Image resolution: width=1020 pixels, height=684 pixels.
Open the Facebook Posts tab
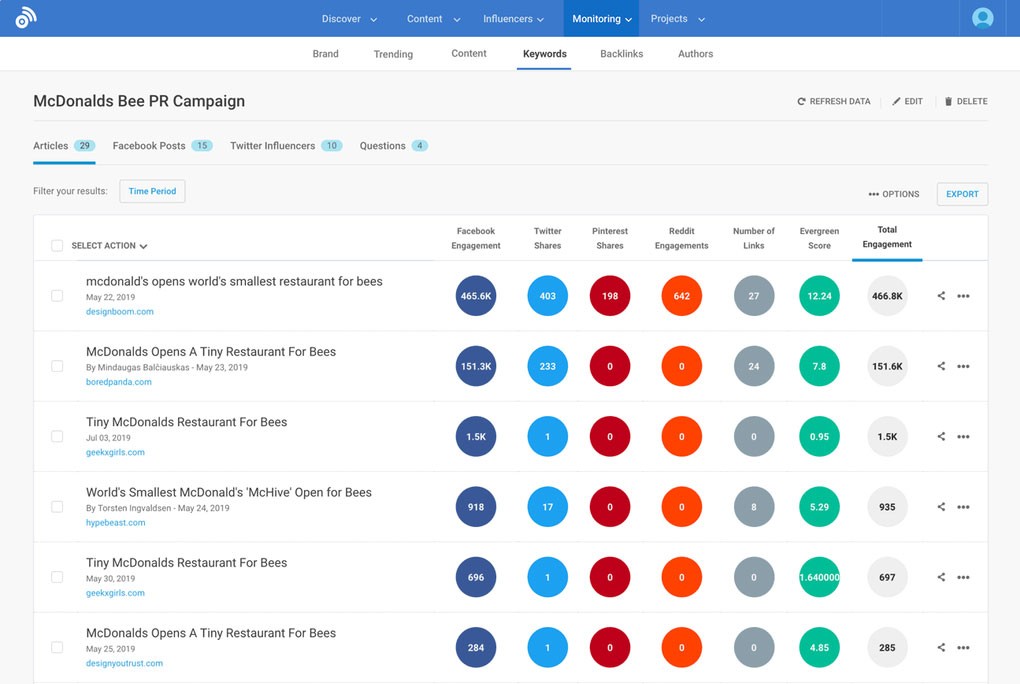162,146
